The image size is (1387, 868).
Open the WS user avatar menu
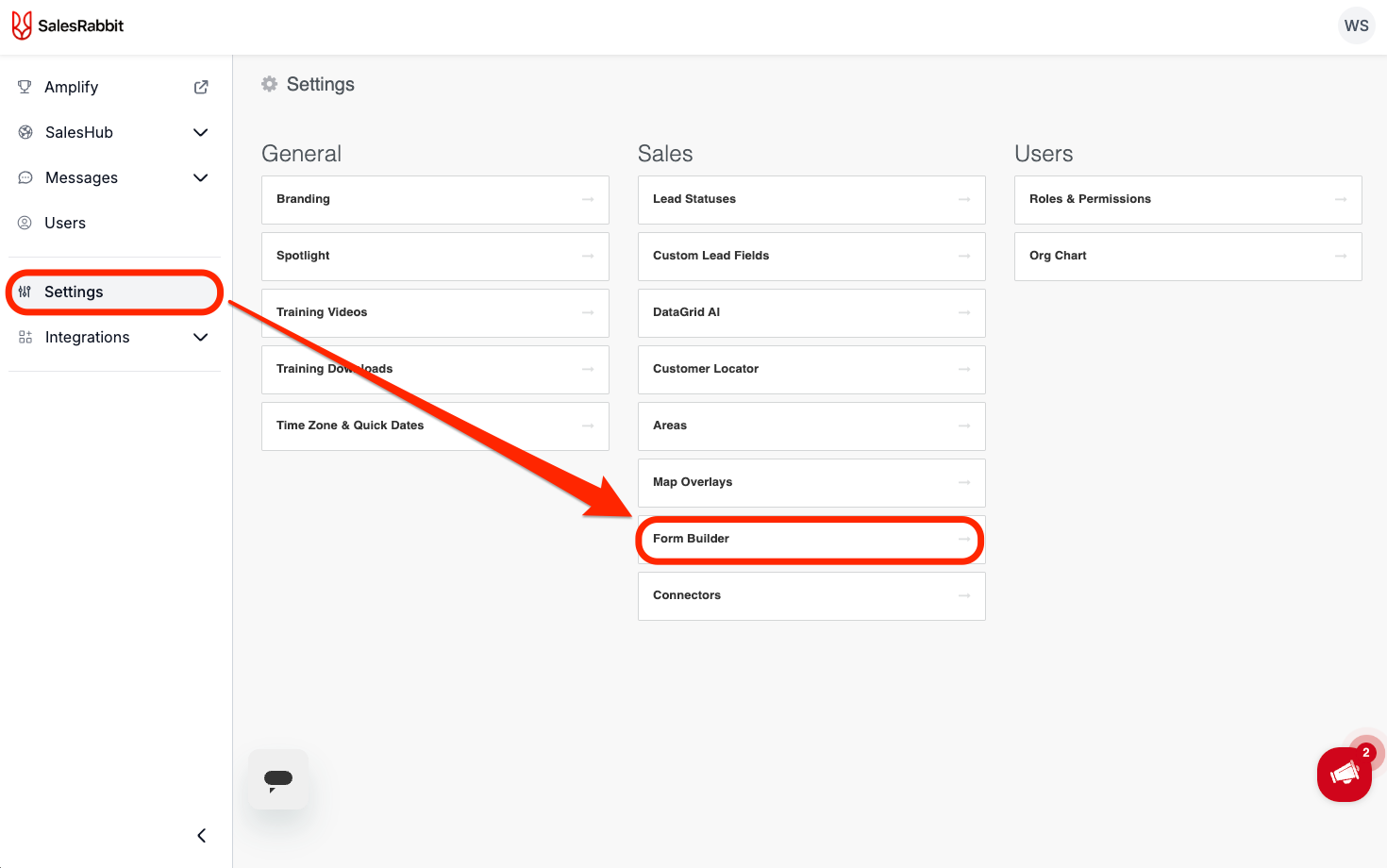tap(1356, 25)
